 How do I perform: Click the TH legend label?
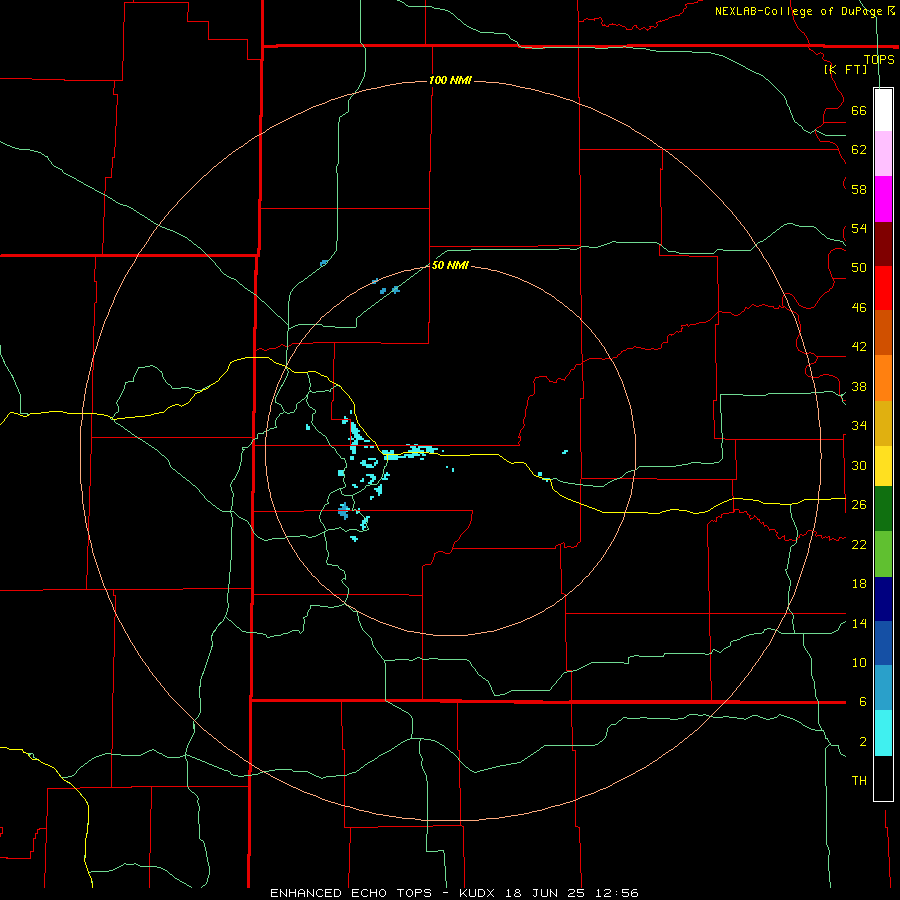point(859,781)
